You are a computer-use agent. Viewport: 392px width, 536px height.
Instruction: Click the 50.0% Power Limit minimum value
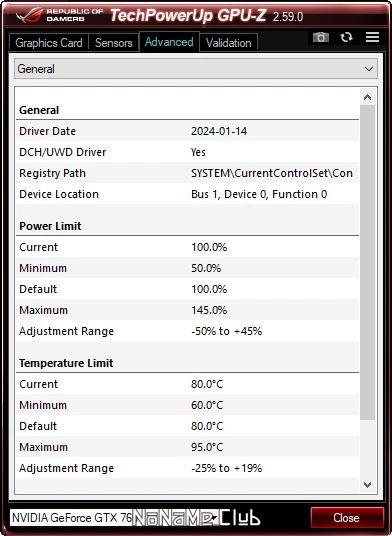pos(206,268)
